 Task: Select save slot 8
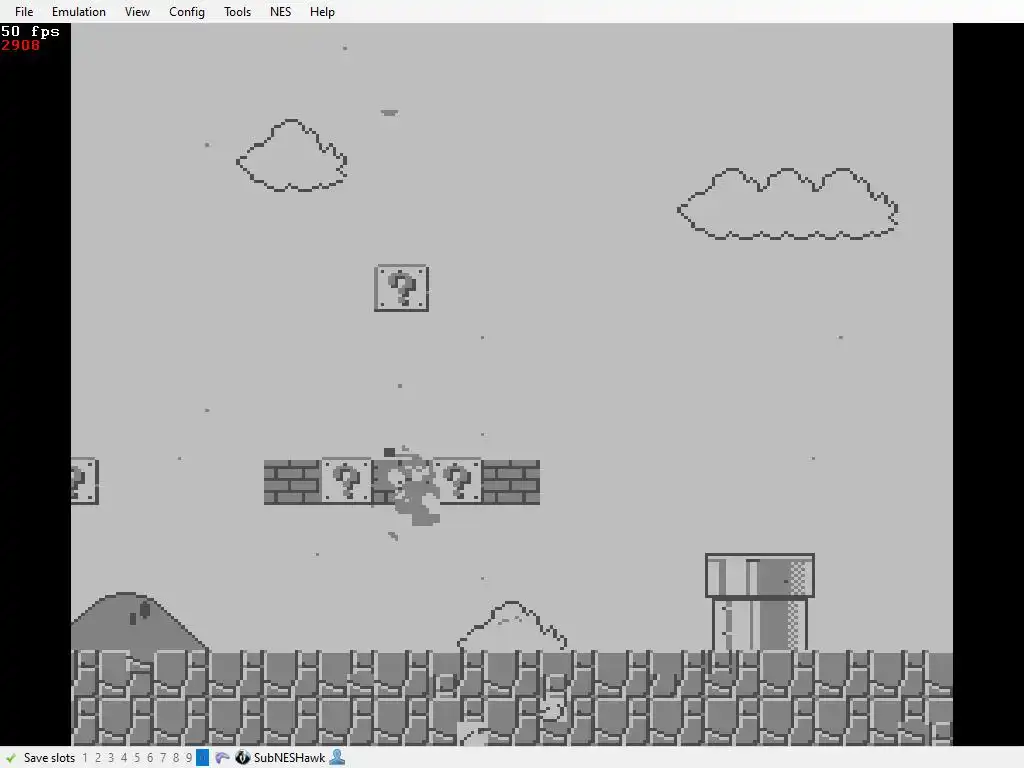point(176,758)
